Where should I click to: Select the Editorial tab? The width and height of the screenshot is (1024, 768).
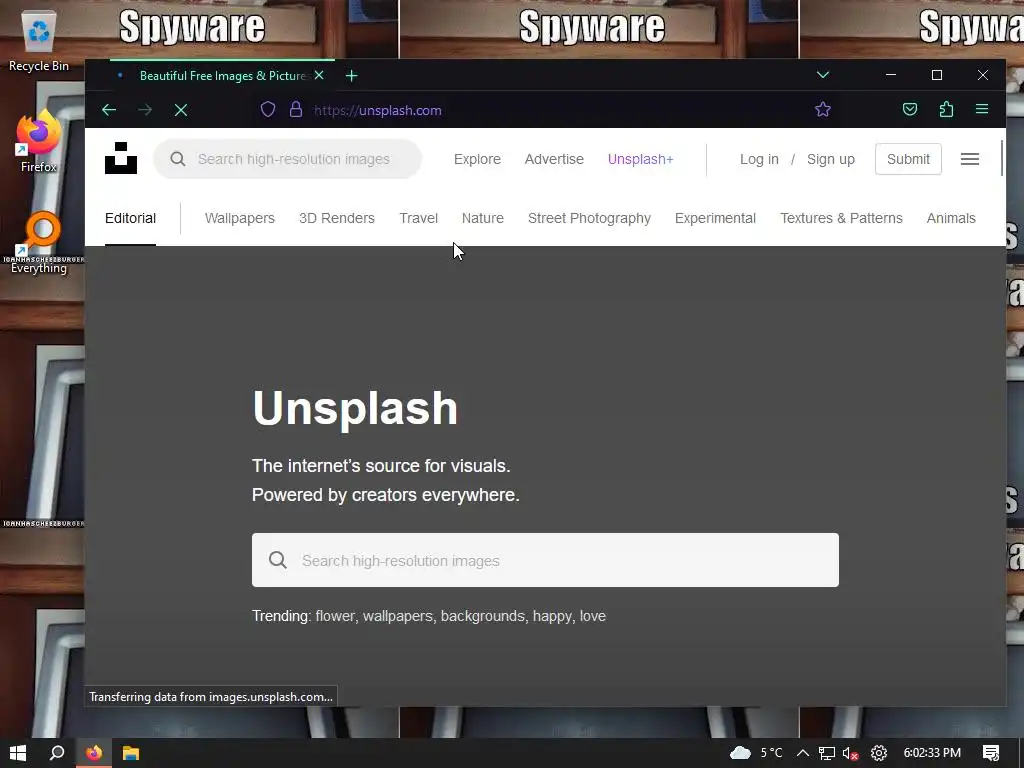coord(131,218)
